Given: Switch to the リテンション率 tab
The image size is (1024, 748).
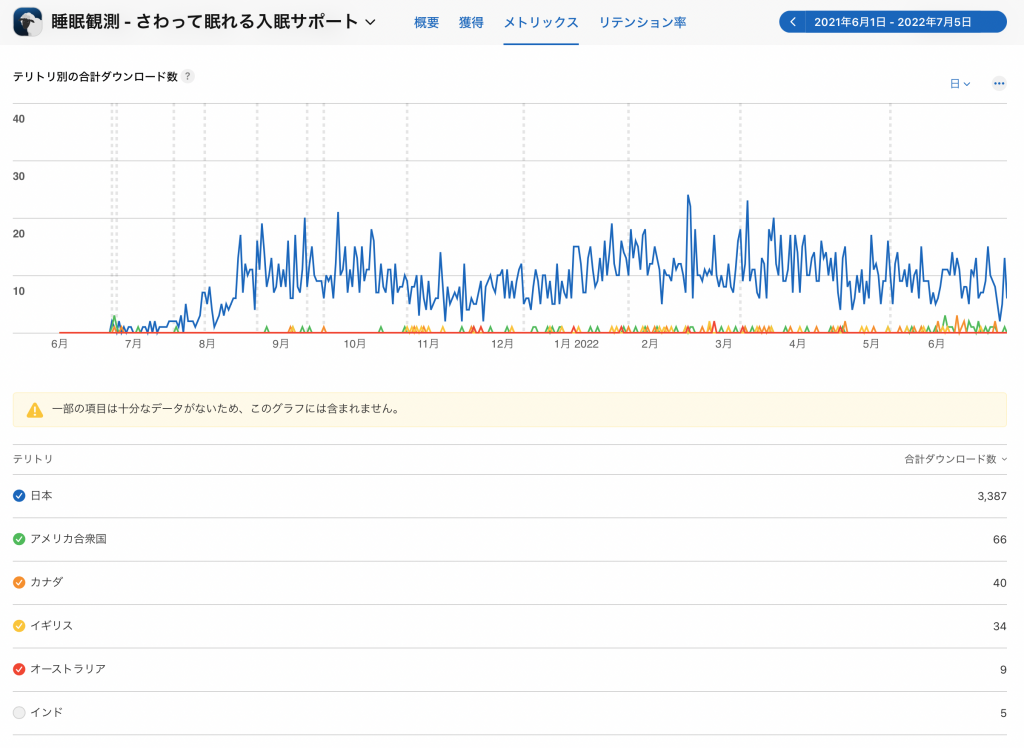Looking at the screenshot, I should coord(642,22).
